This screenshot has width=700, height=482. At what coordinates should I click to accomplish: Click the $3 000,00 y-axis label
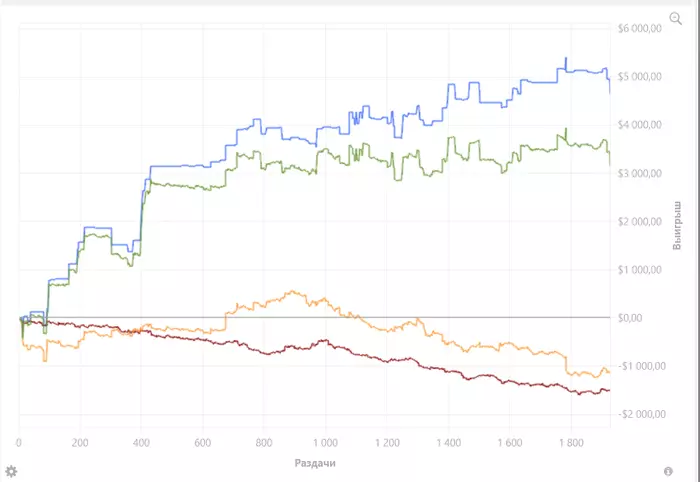coord(640,173)
